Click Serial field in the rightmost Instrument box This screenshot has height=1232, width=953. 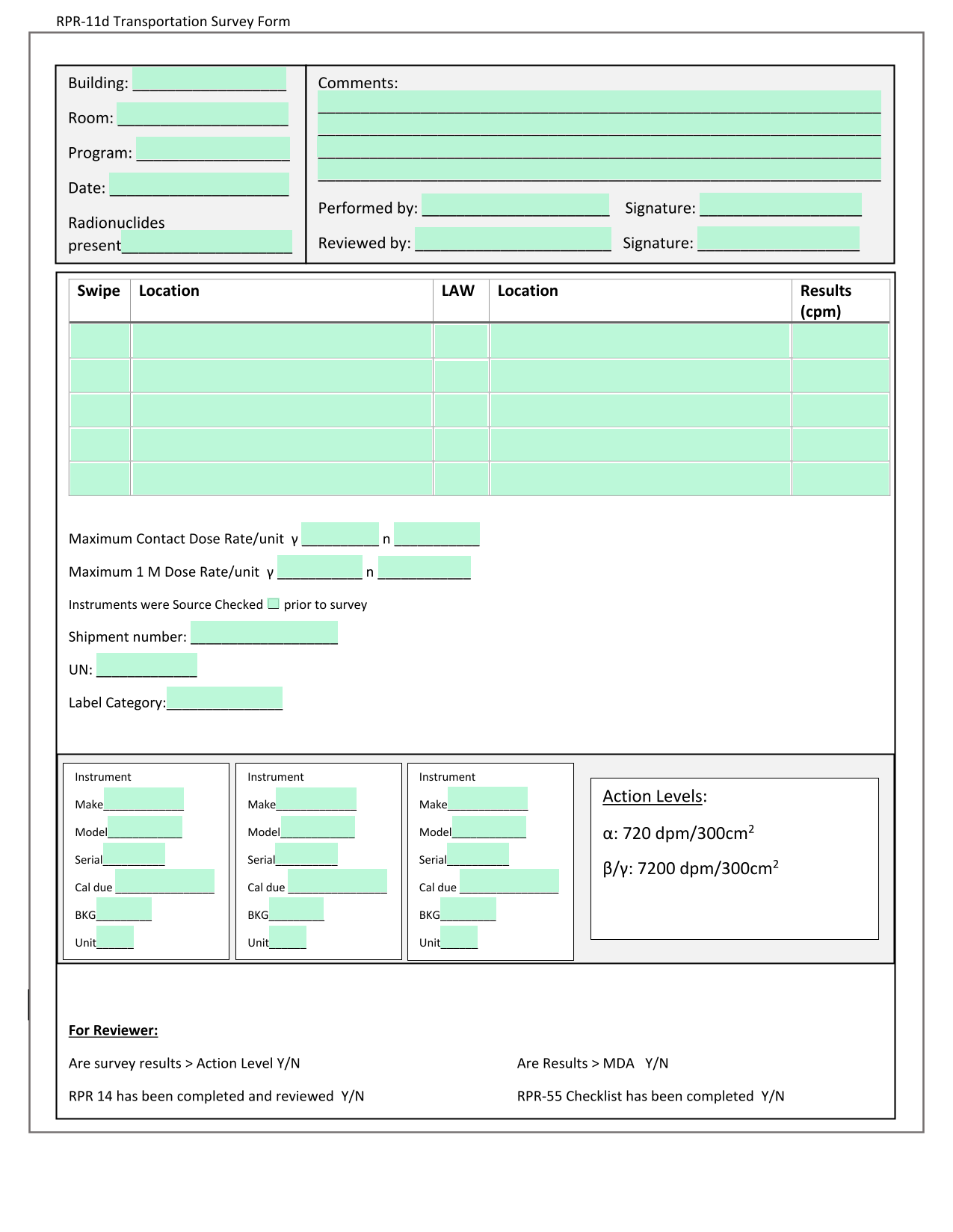[x=478, y=855]
